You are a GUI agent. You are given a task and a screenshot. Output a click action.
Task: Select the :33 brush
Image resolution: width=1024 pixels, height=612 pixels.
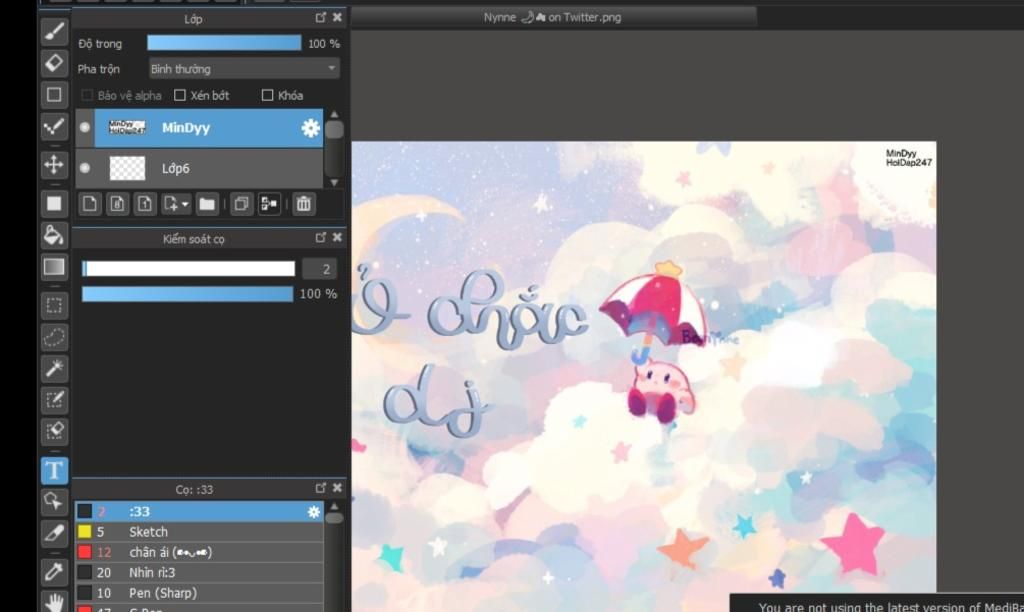point(199,511)
